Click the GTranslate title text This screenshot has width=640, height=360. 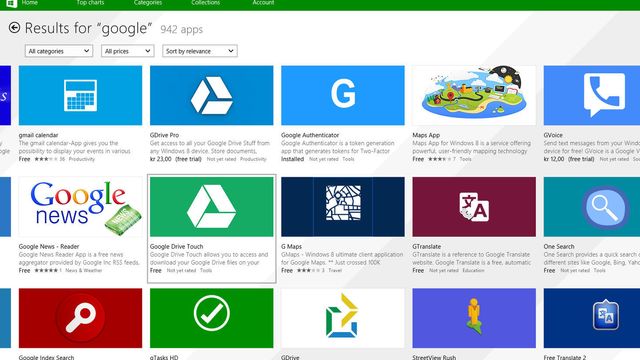coord(427,247)
